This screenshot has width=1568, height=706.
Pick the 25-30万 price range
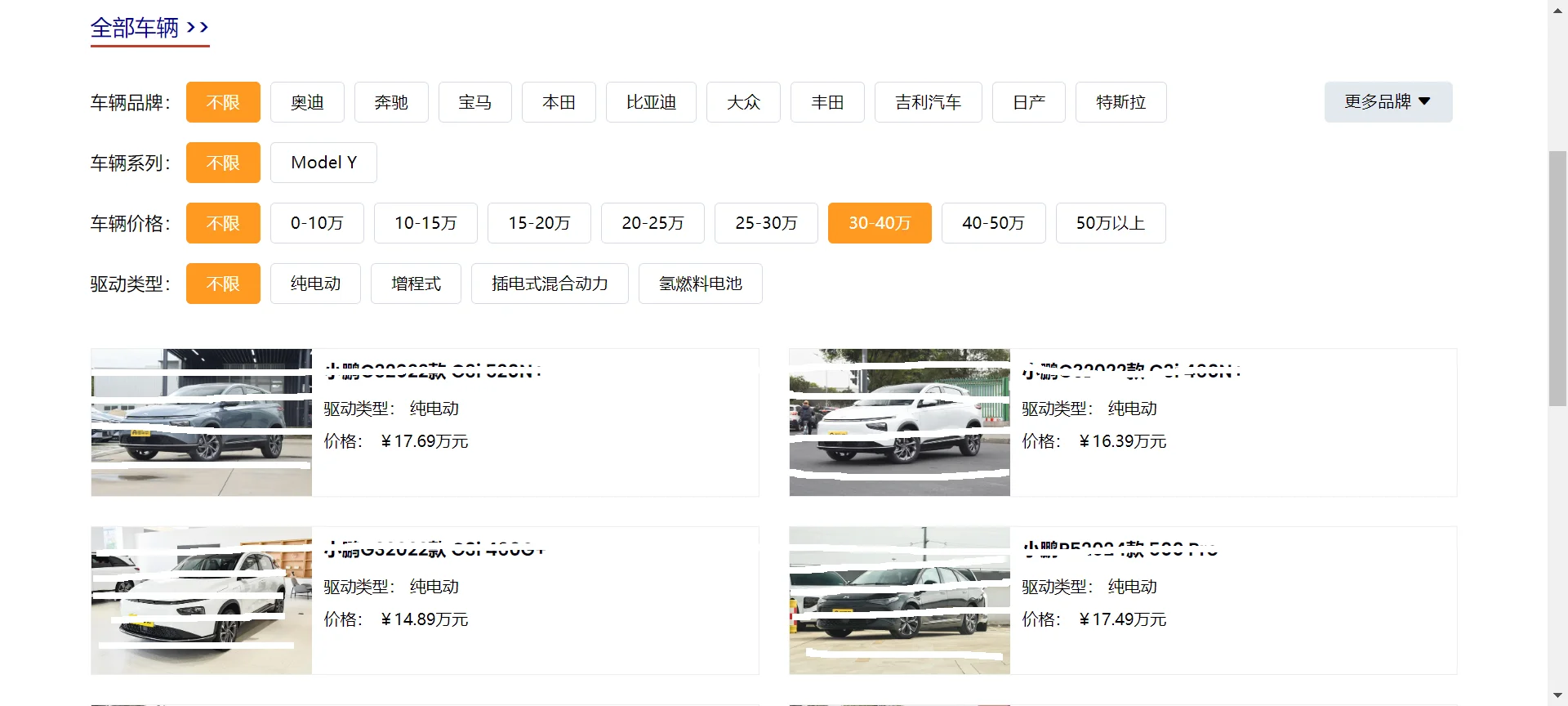(x=766, y=223)
